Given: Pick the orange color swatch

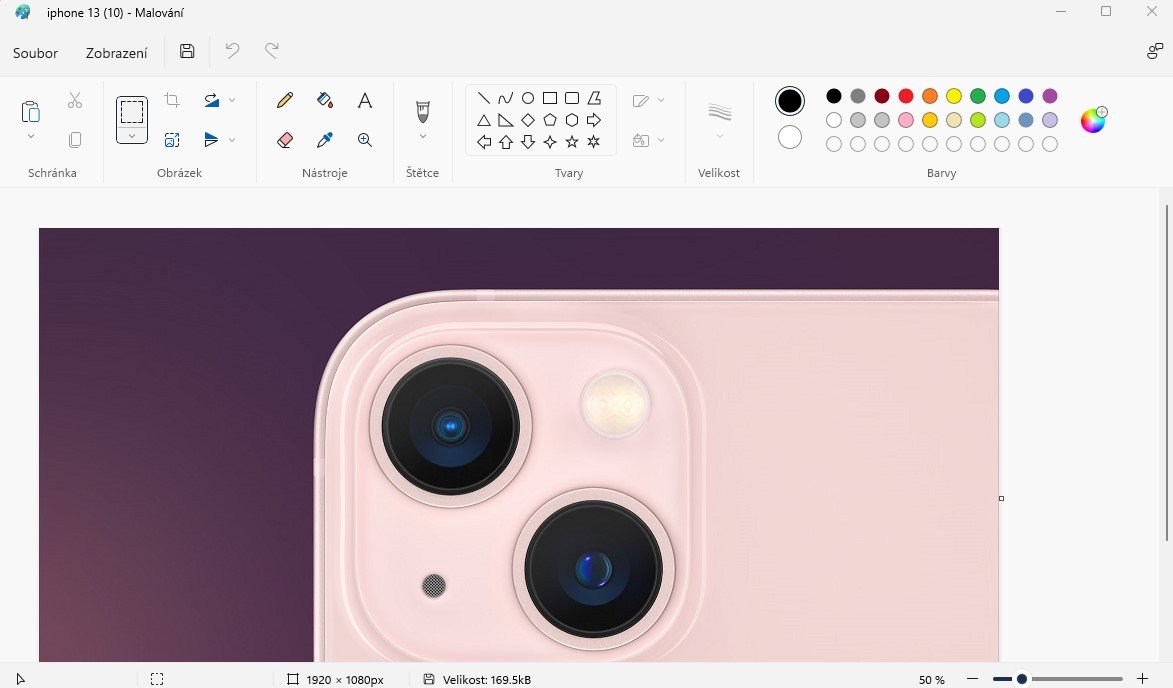Looking at the screenshot, I should [x=930, y=96].
